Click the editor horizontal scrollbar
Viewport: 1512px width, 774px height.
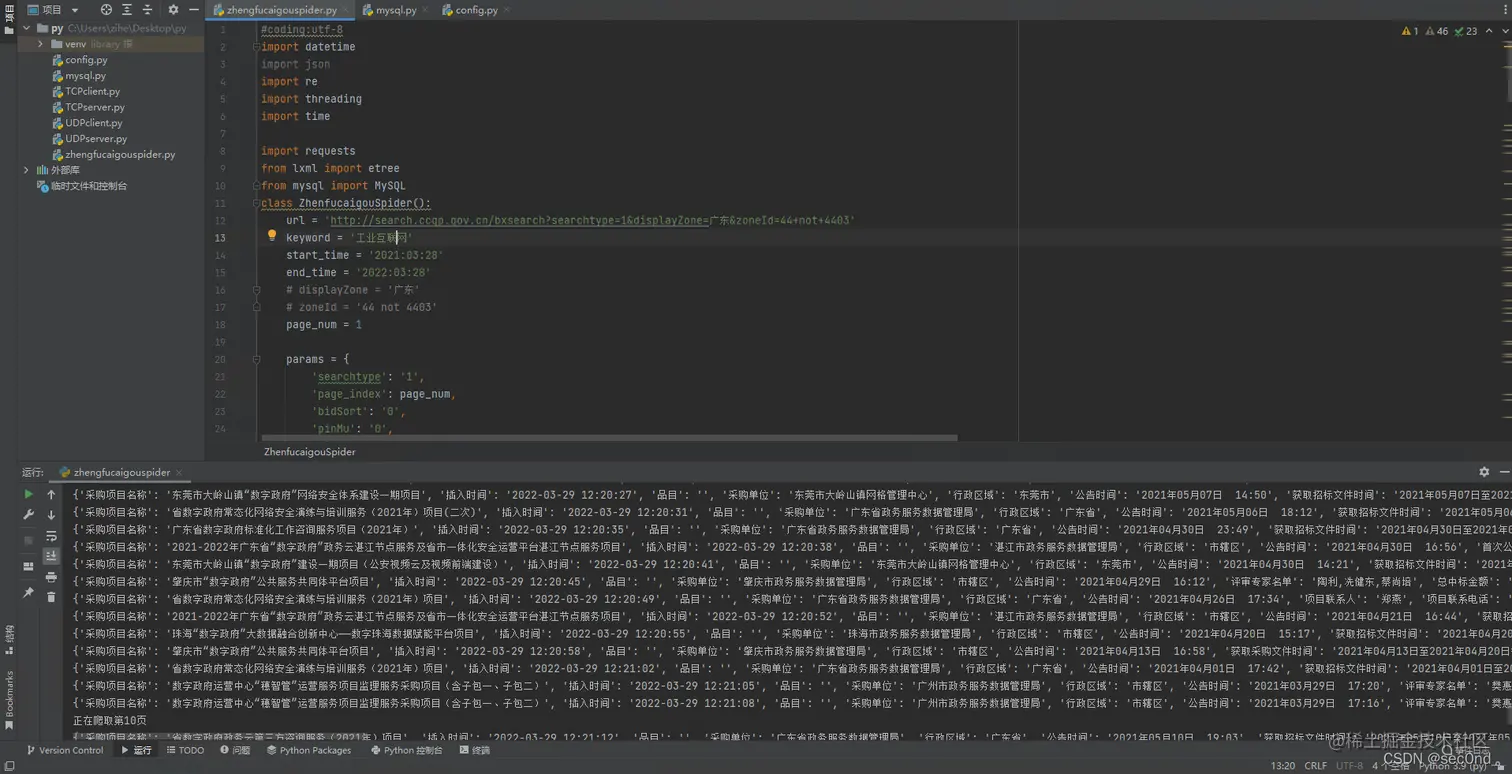point(609,437)
